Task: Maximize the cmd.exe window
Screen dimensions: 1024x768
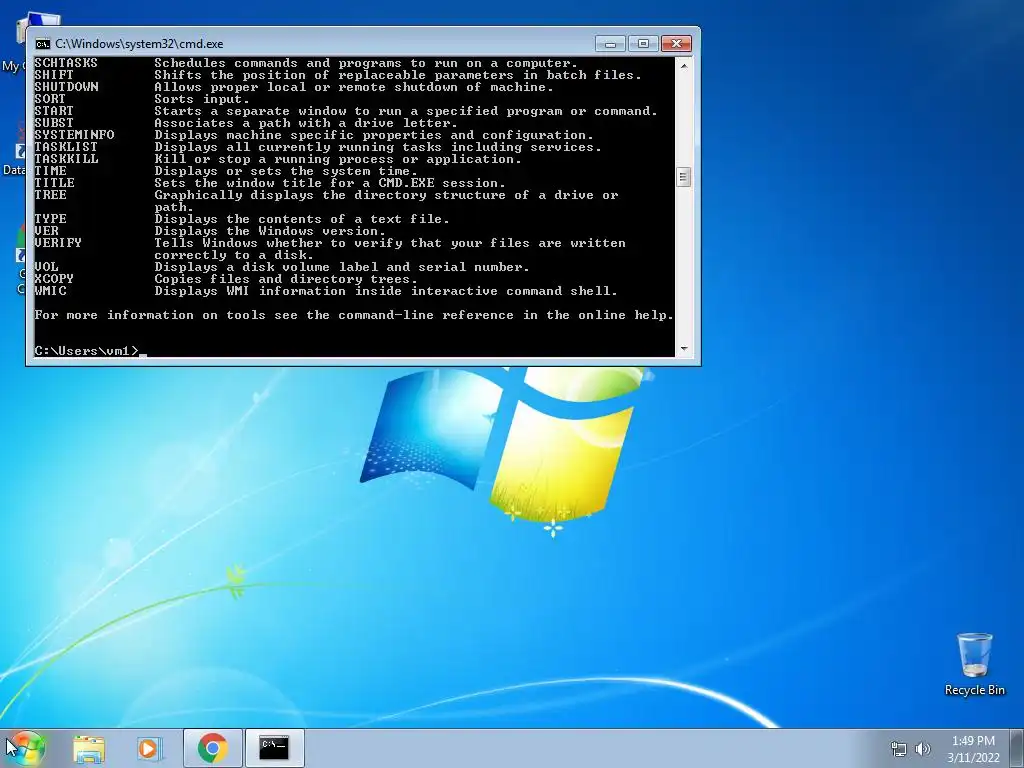Action: 643,44
